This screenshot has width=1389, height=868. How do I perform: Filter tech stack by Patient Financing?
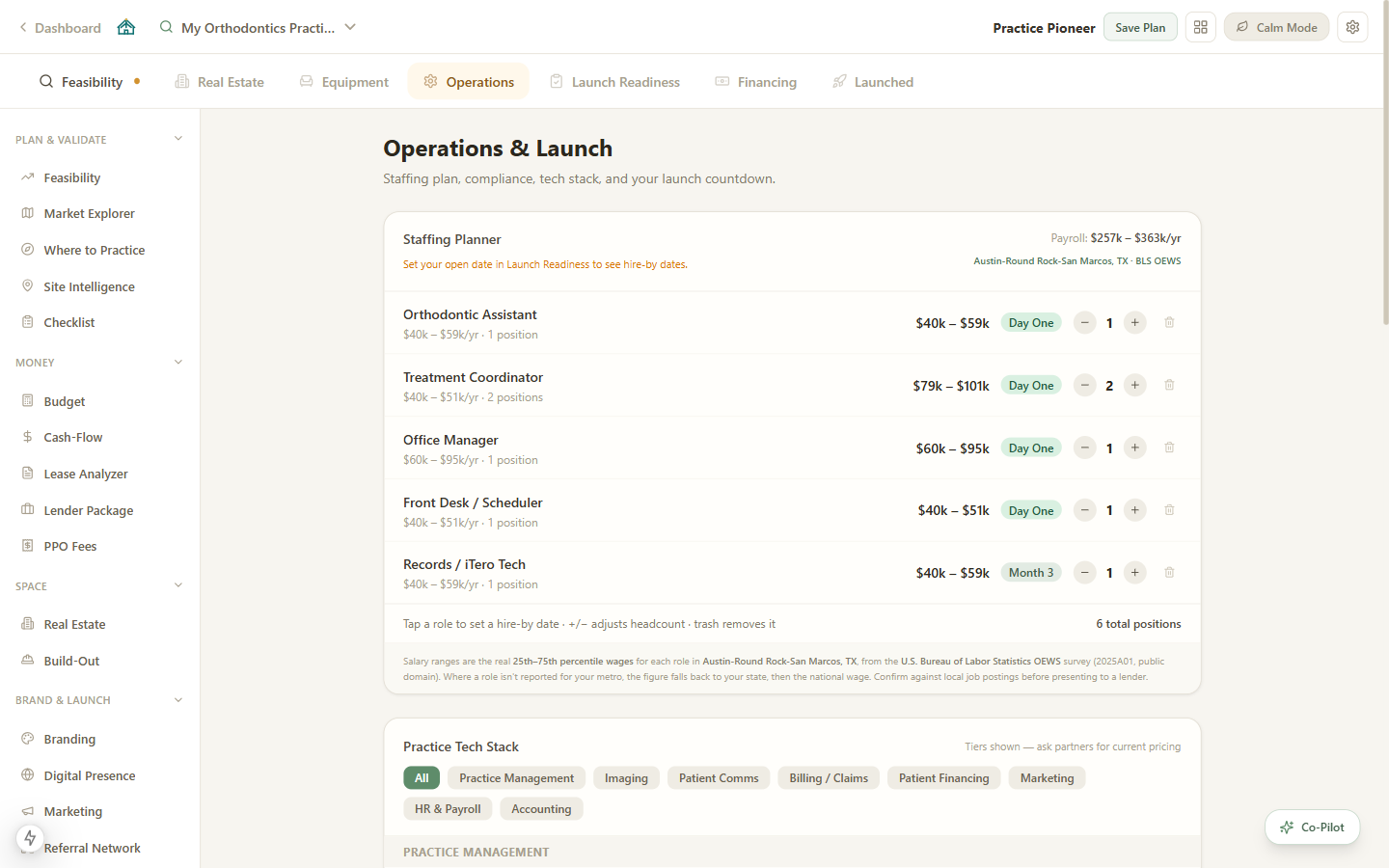tap(943, 778)
